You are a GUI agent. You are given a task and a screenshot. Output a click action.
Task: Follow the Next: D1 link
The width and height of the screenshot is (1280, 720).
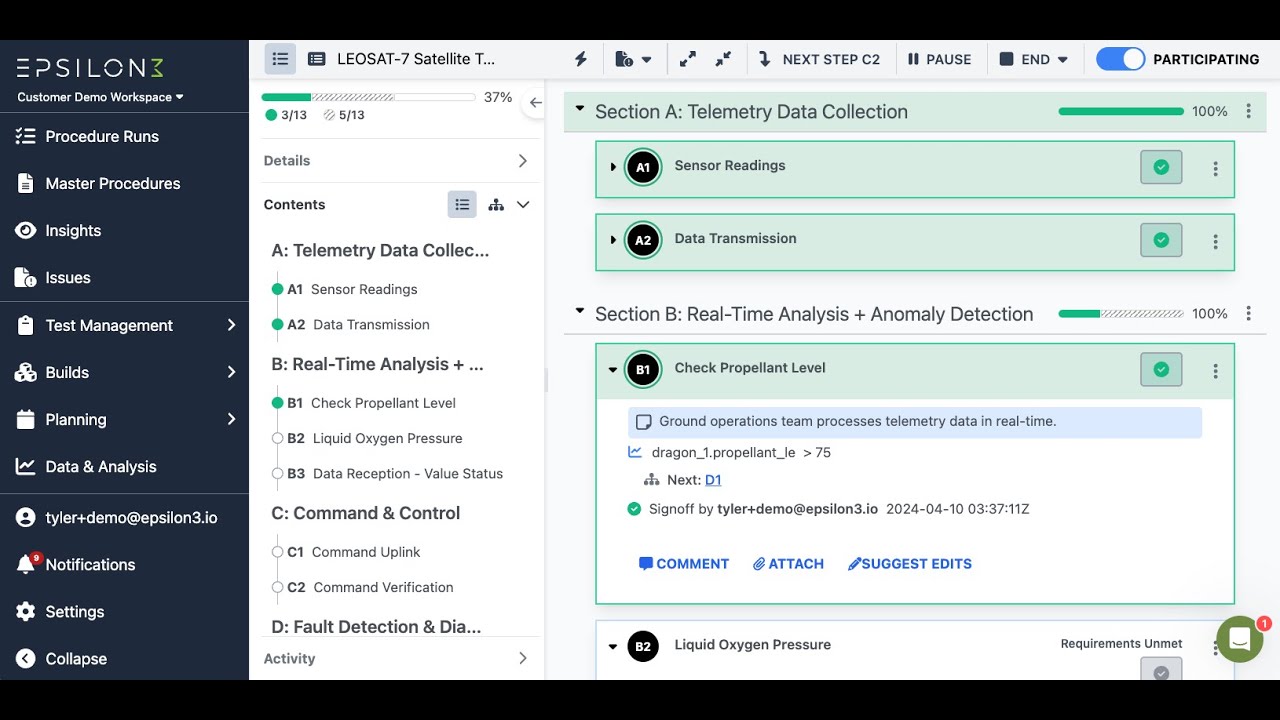(x=713, y=480)
